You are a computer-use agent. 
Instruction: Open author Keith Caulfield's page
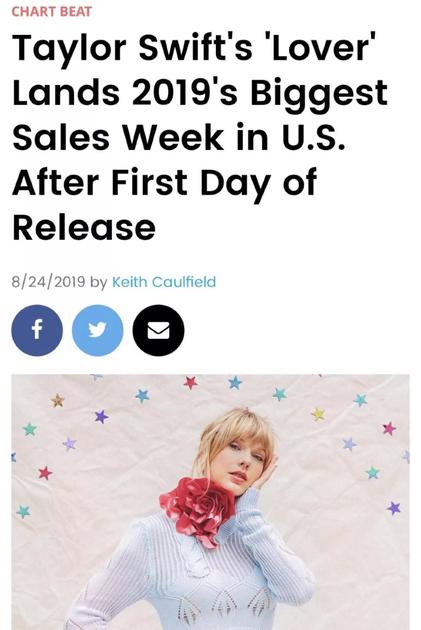tap(164, 282)
